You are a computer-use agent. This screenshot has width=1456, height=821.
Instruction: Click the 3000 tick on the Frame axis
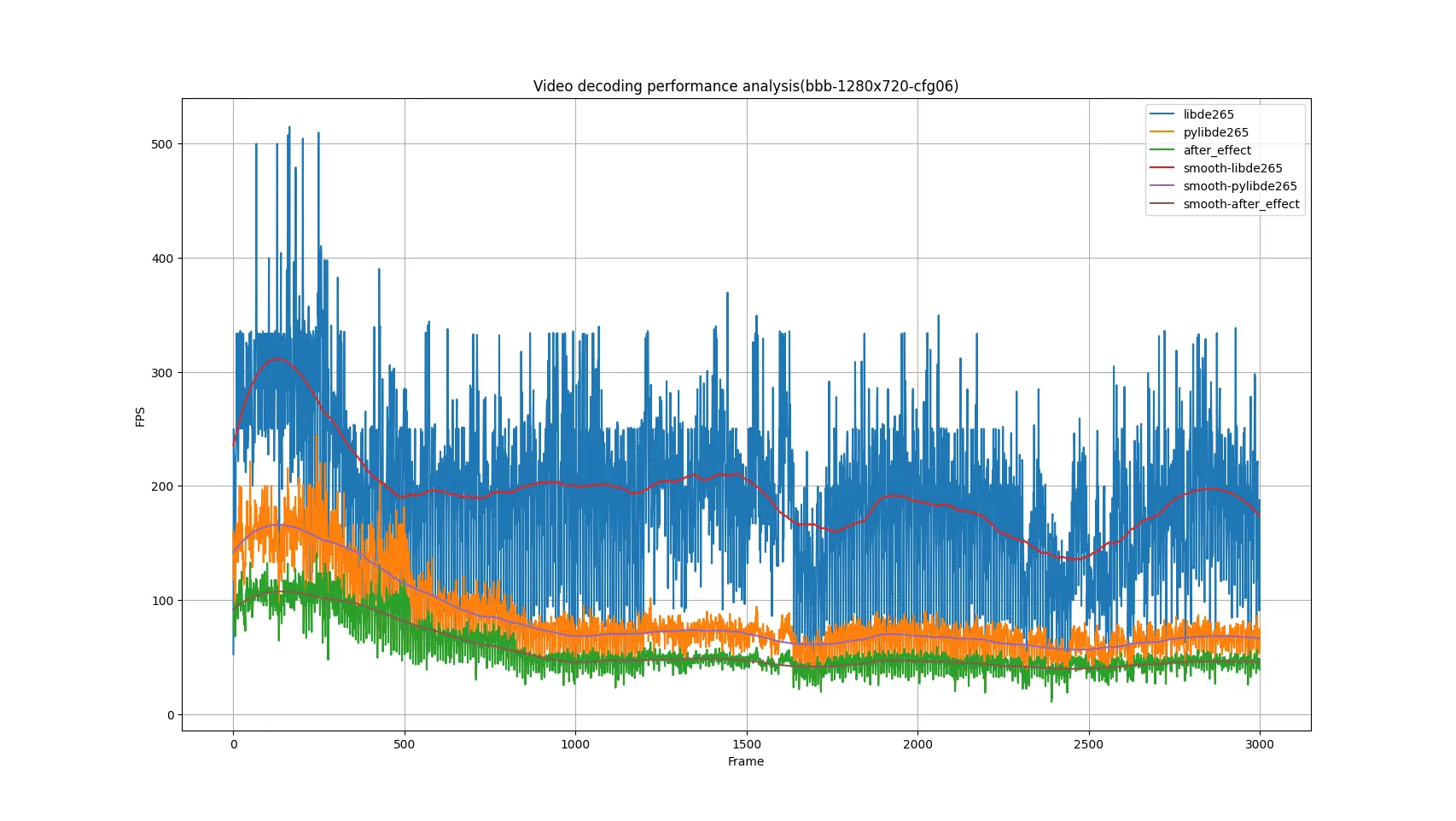tap(1260, 744)
